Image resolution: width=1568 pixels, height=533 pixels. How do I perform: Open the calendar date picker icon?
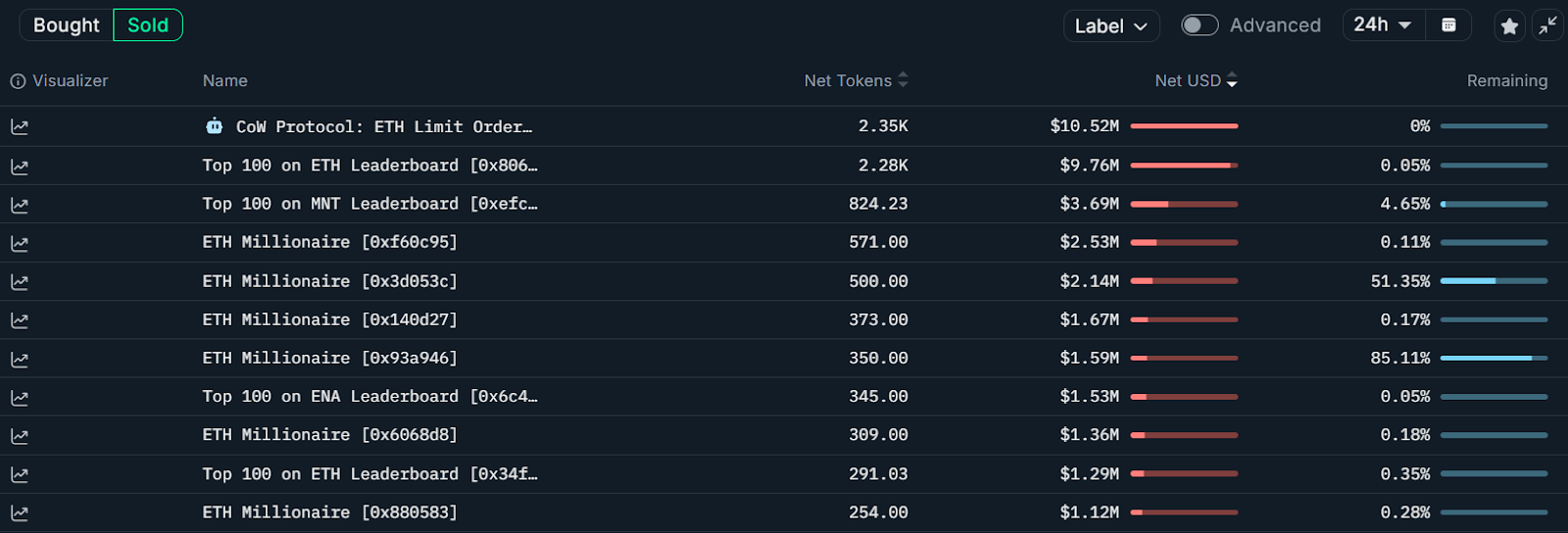point(1448,25)
